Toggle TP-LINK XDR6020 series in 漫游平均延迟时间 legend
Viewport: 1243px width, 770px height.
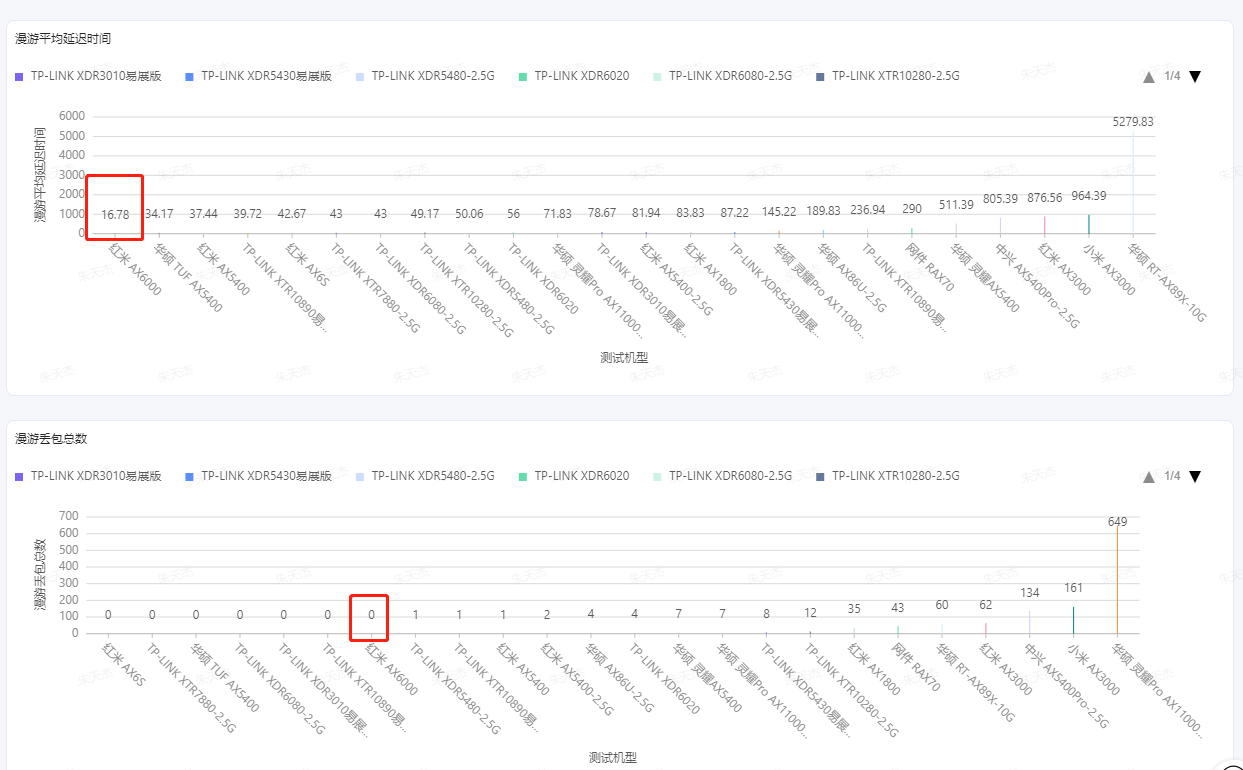[x=574, y=76]
